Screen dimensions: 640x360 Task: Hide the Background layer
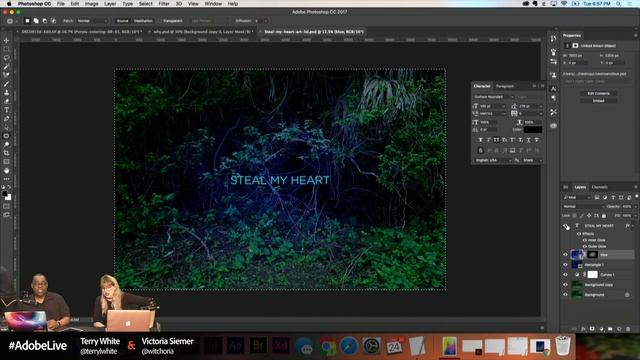click(x=566, y=295)
